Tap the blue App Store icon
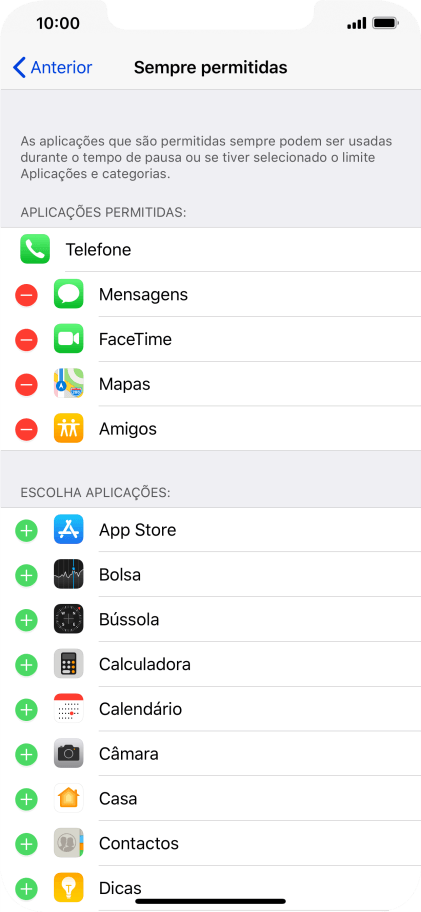This screenshot has height=912, width=421. [69, 530]
